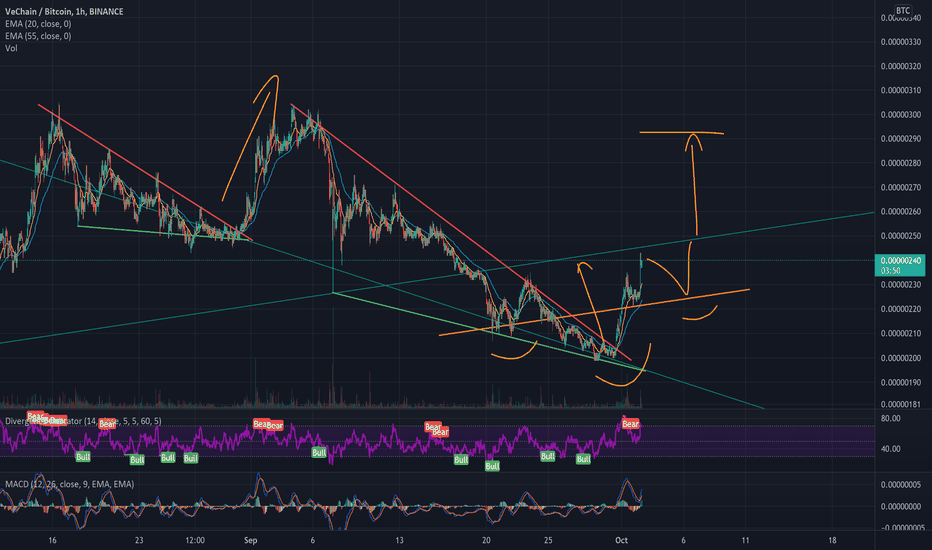Click price axis value 0.00000220

(901, 309)
